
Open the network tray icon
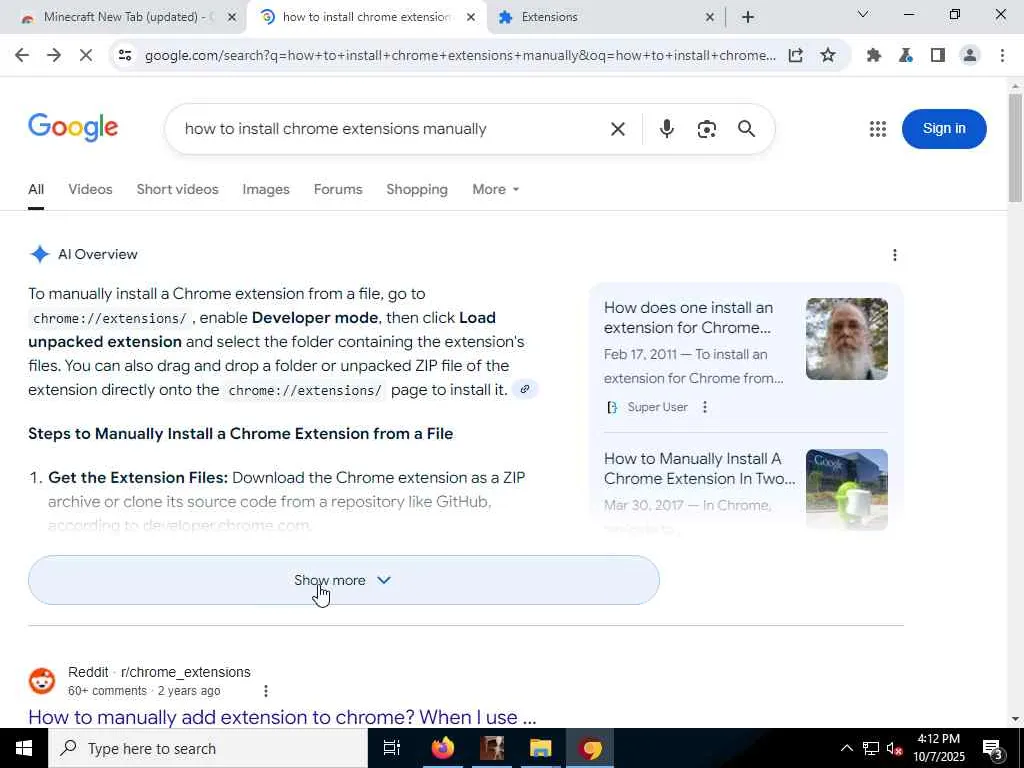(x=871, y=748)
